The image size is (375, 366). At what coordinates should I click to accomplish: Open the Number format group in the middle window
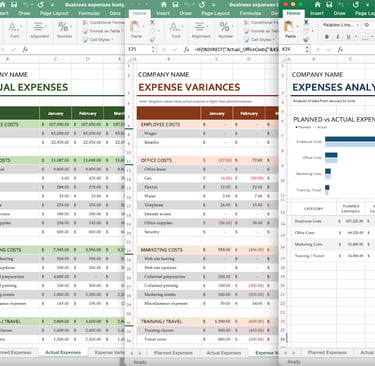click(225, 30)
